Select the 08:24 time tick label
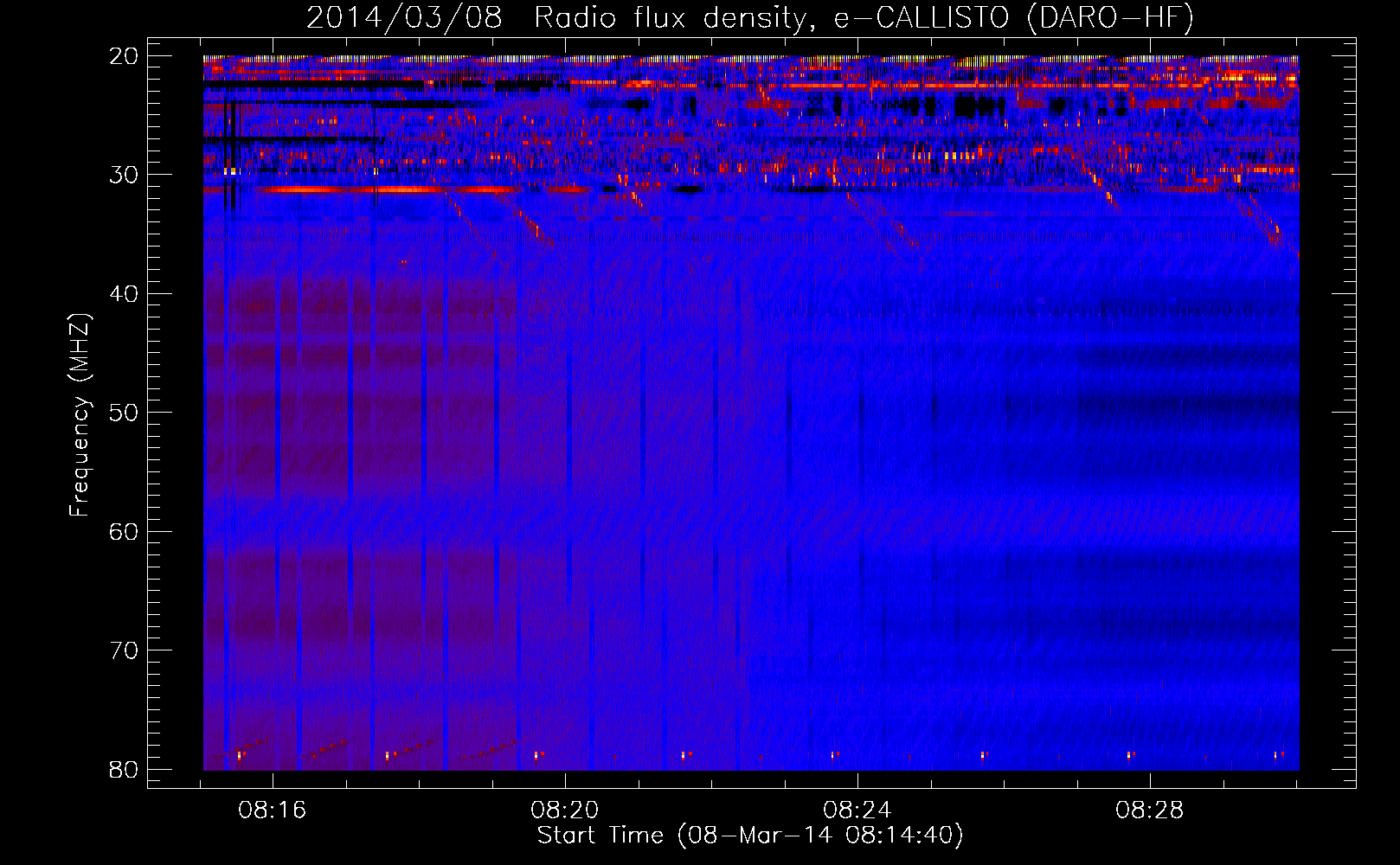 point(857,811)
